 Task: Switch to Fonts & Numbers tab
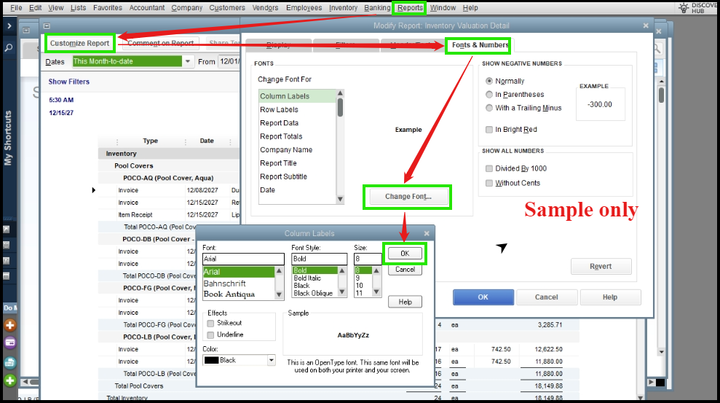pyautogui.click(x=478, y=45)
